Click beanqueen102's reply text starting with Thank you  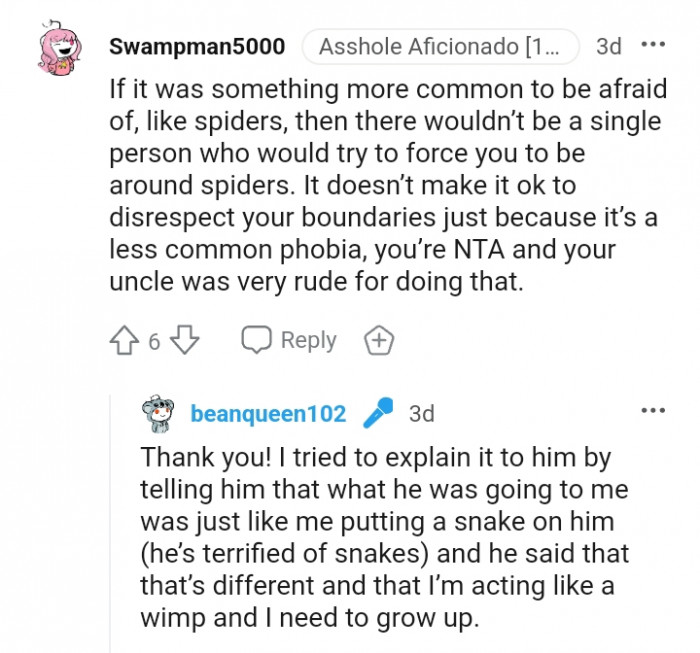tap(385, 537)
